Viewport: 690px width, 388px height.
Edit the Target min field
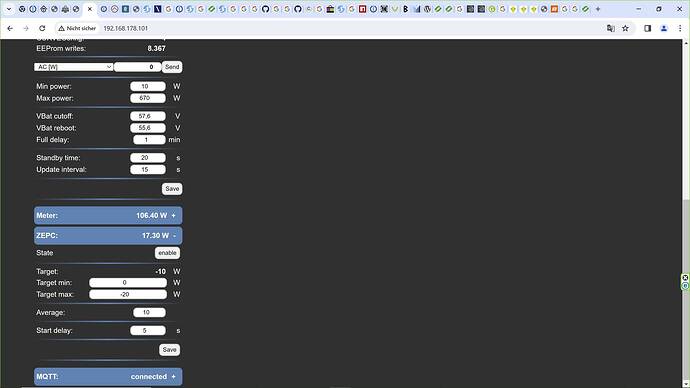pos(128,282)
